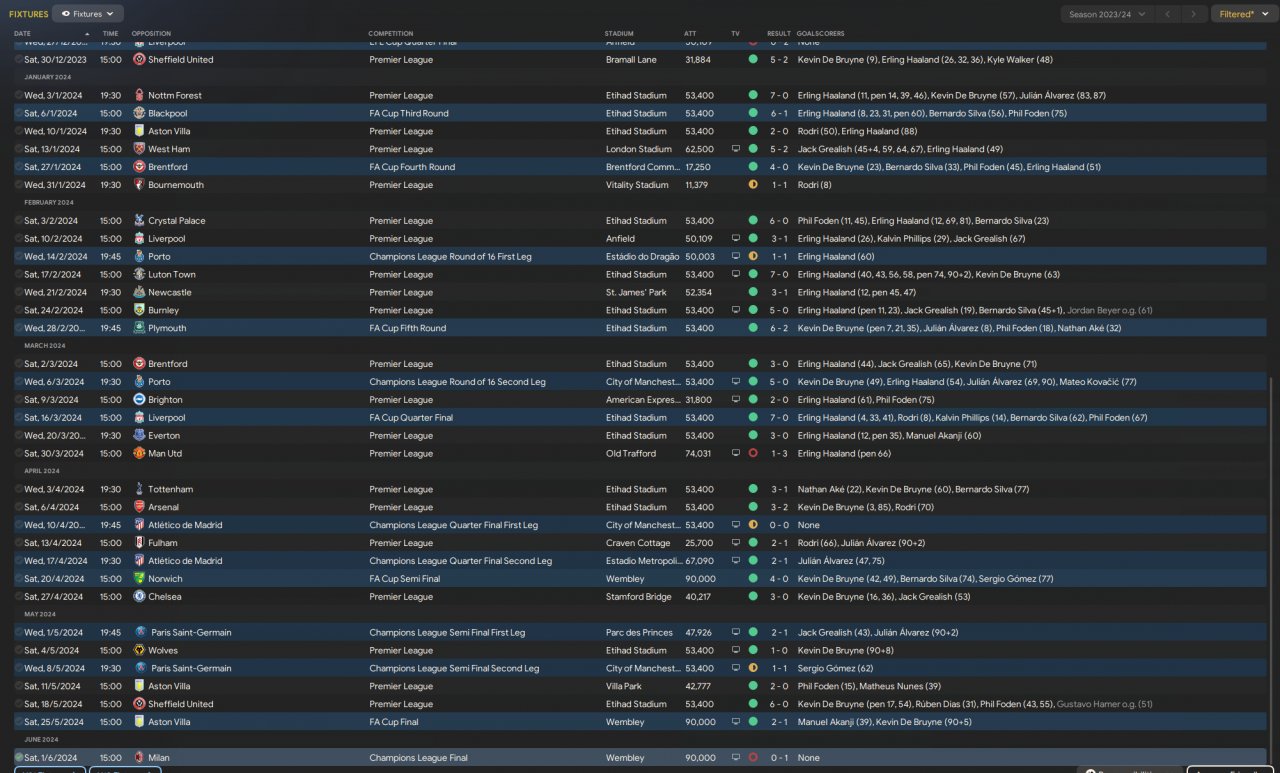Open the Filtered* filter dropdown
1280x773 pixels.
(x=1245, y=14)
